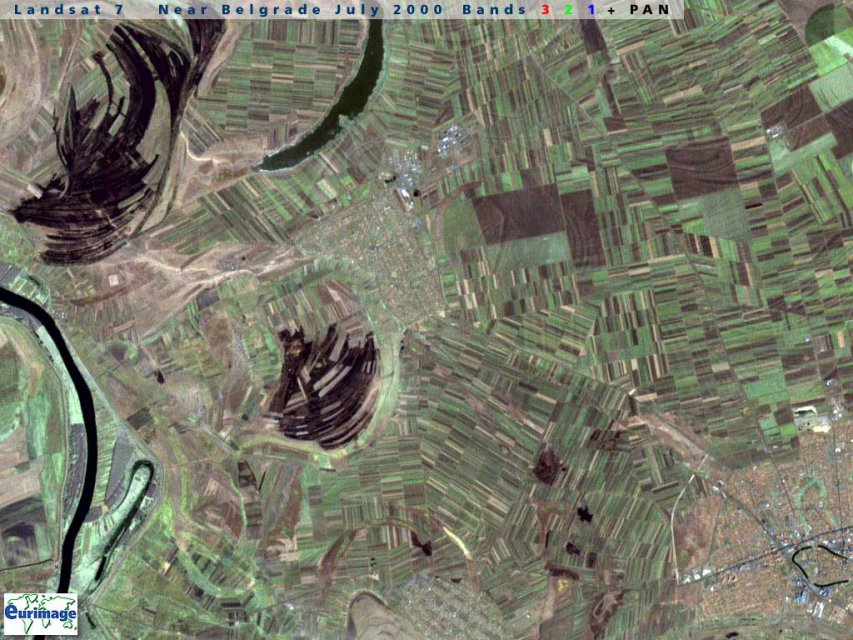The width and height of the screenshot is (853, 640).
Task: Click the word "Belgrade" in the caption
Action: coord(271,9)
